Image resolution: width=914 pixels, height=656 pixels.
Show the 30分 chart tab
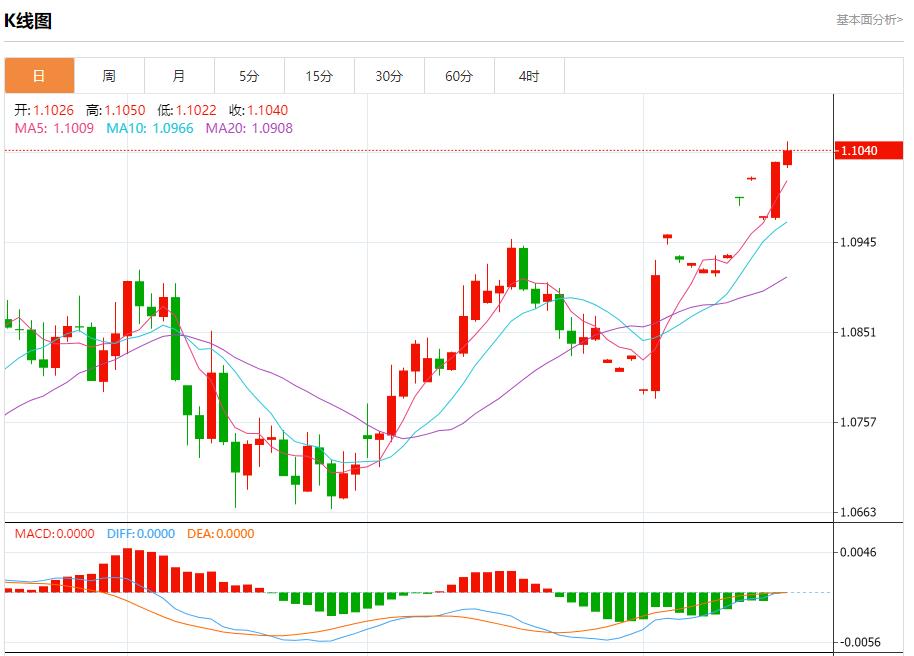click(x=389, y=76)
